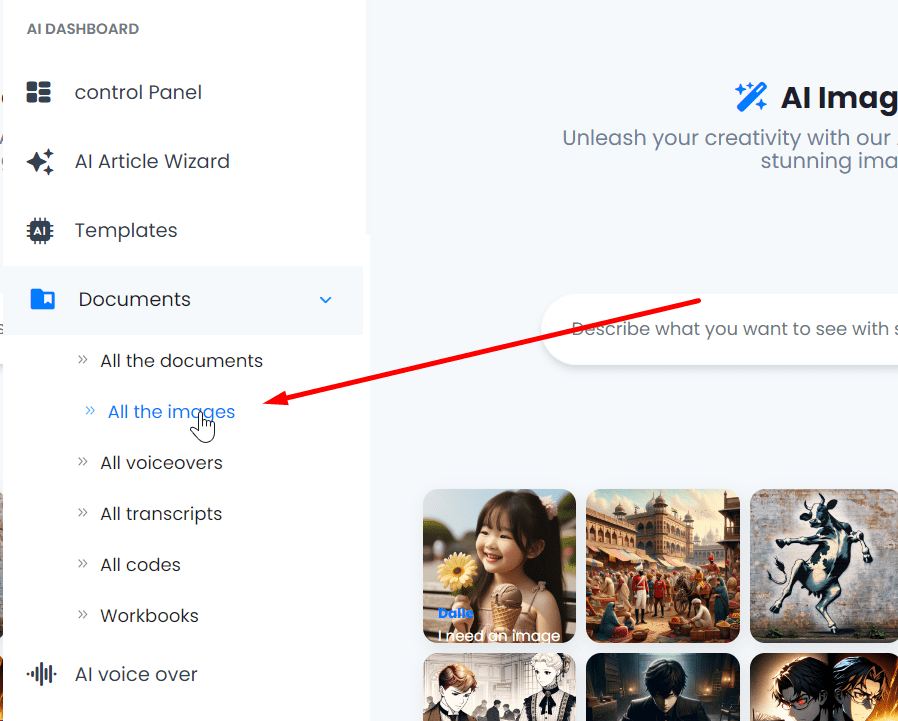This screenshot has height=721, width=898.
Task: Open All the documents link
Action: [x=181, y=361]
